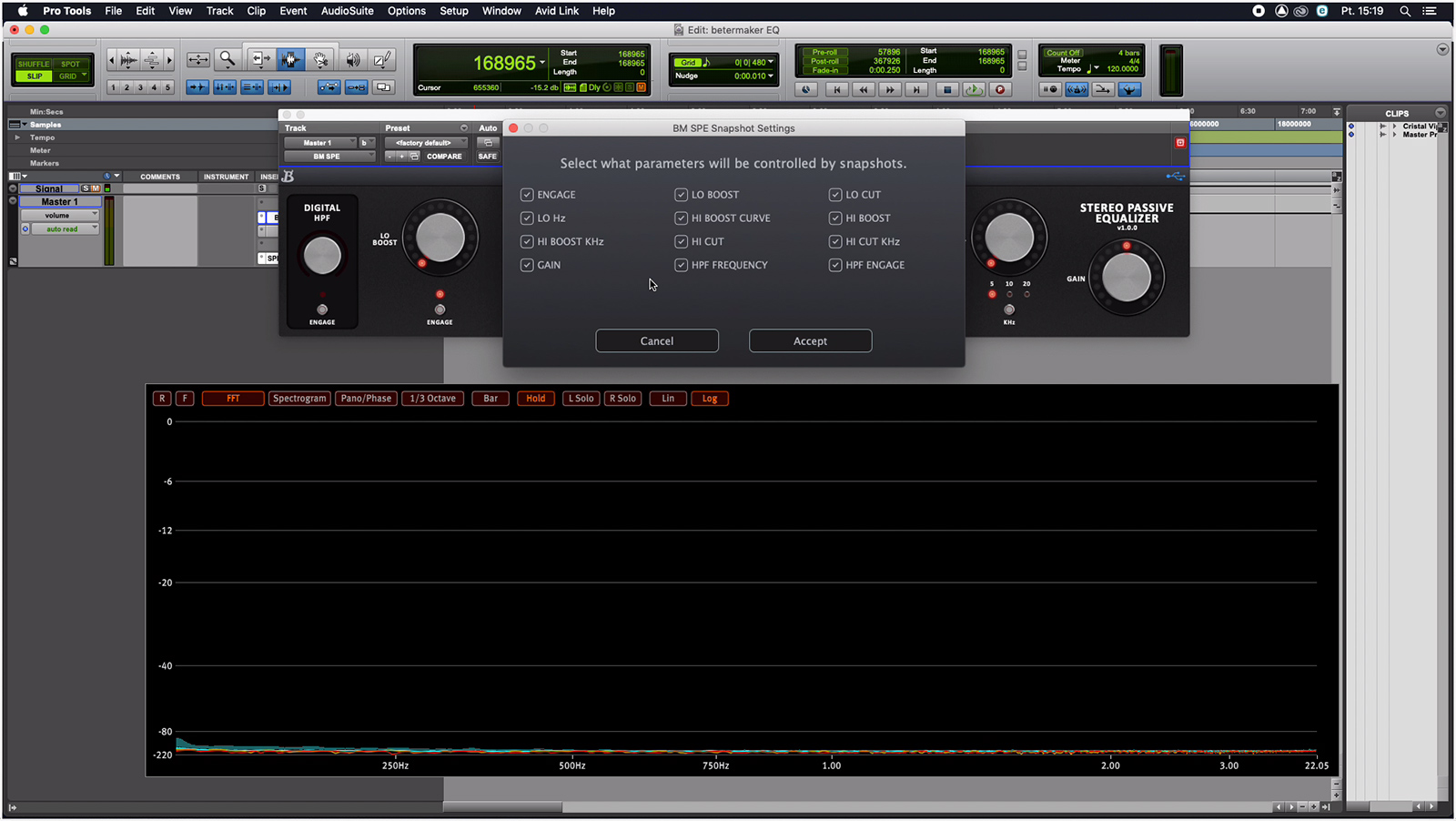This screenshot has width=1456, height=821.
Task: Open the factory default preset dropdown
Action: click(426, 143)
